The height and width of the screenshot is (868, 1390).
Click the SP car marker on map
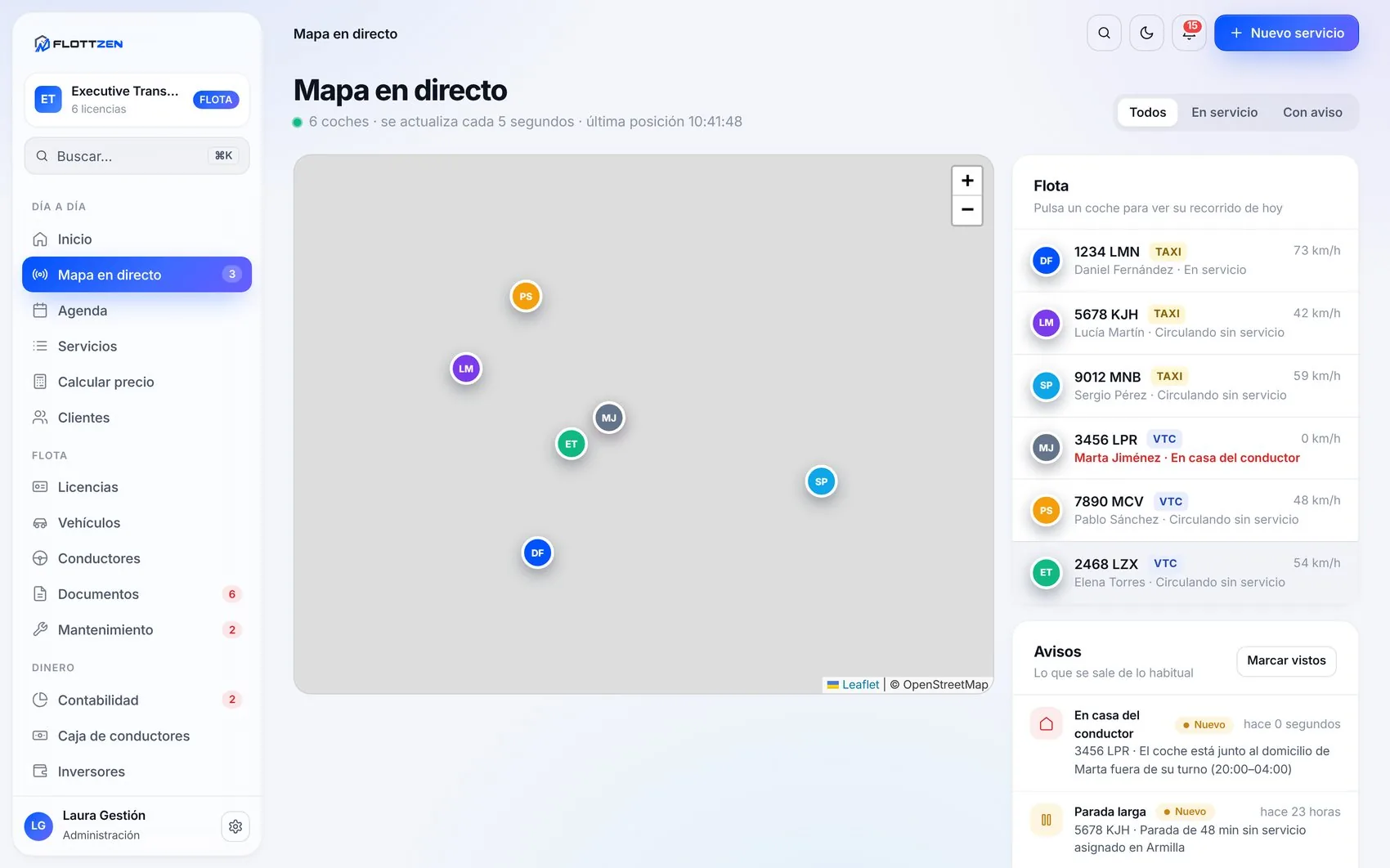tap(821, 481)
